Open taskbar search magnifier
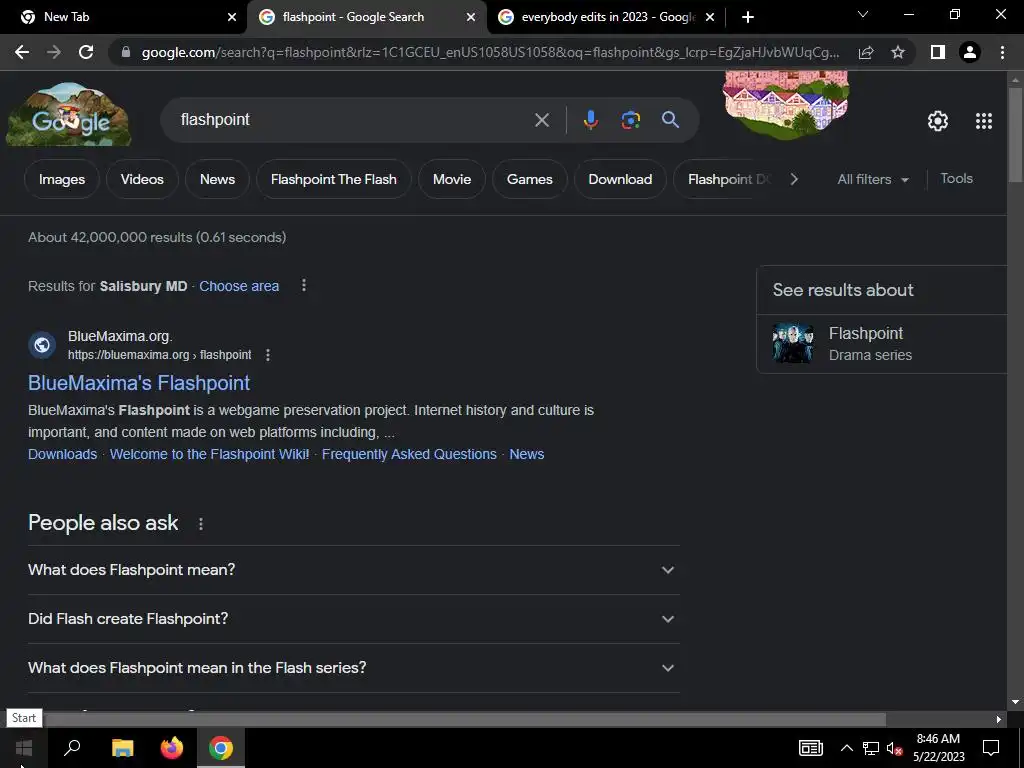1024x768 pixels. [72, 747]
